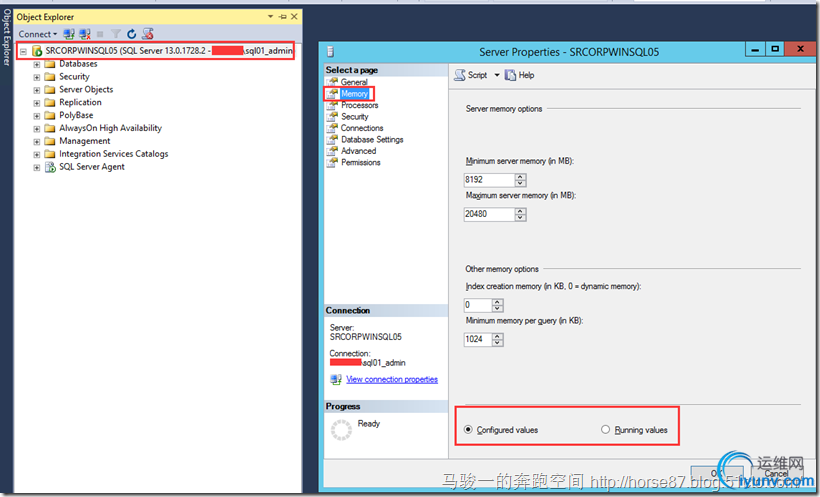Click the Connections page icon

[333, 128]
